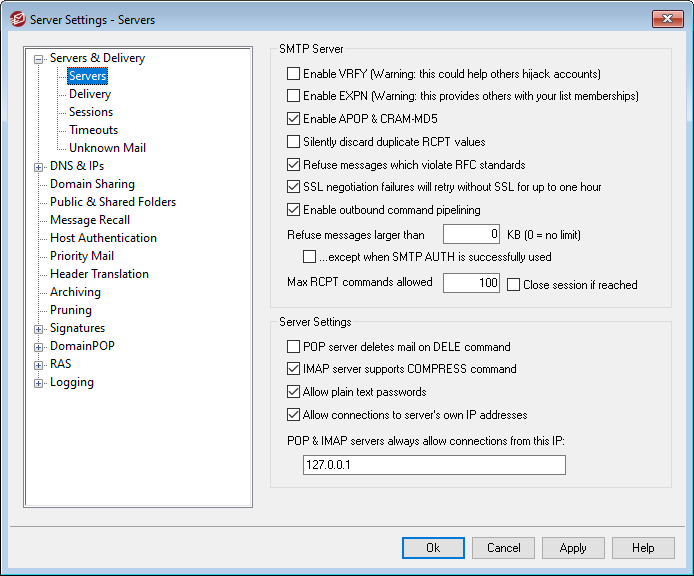
Task: Click the 127.0.0.1 IP address field
Action: pos(434,465)
